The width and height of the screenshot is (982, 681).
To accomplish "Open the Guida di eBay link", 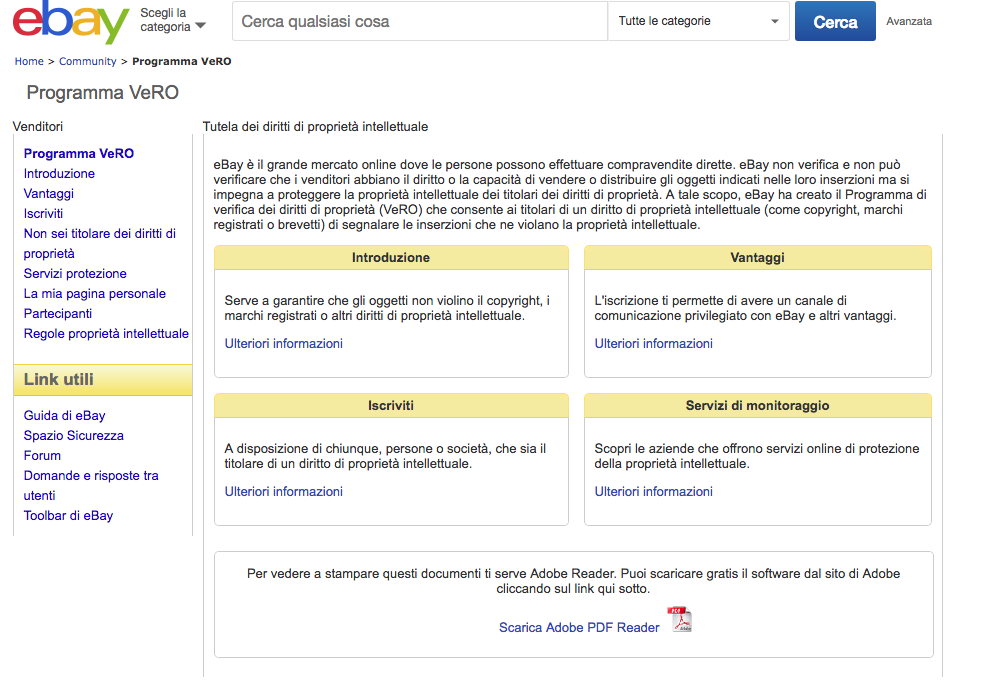I will coord(65,416).
